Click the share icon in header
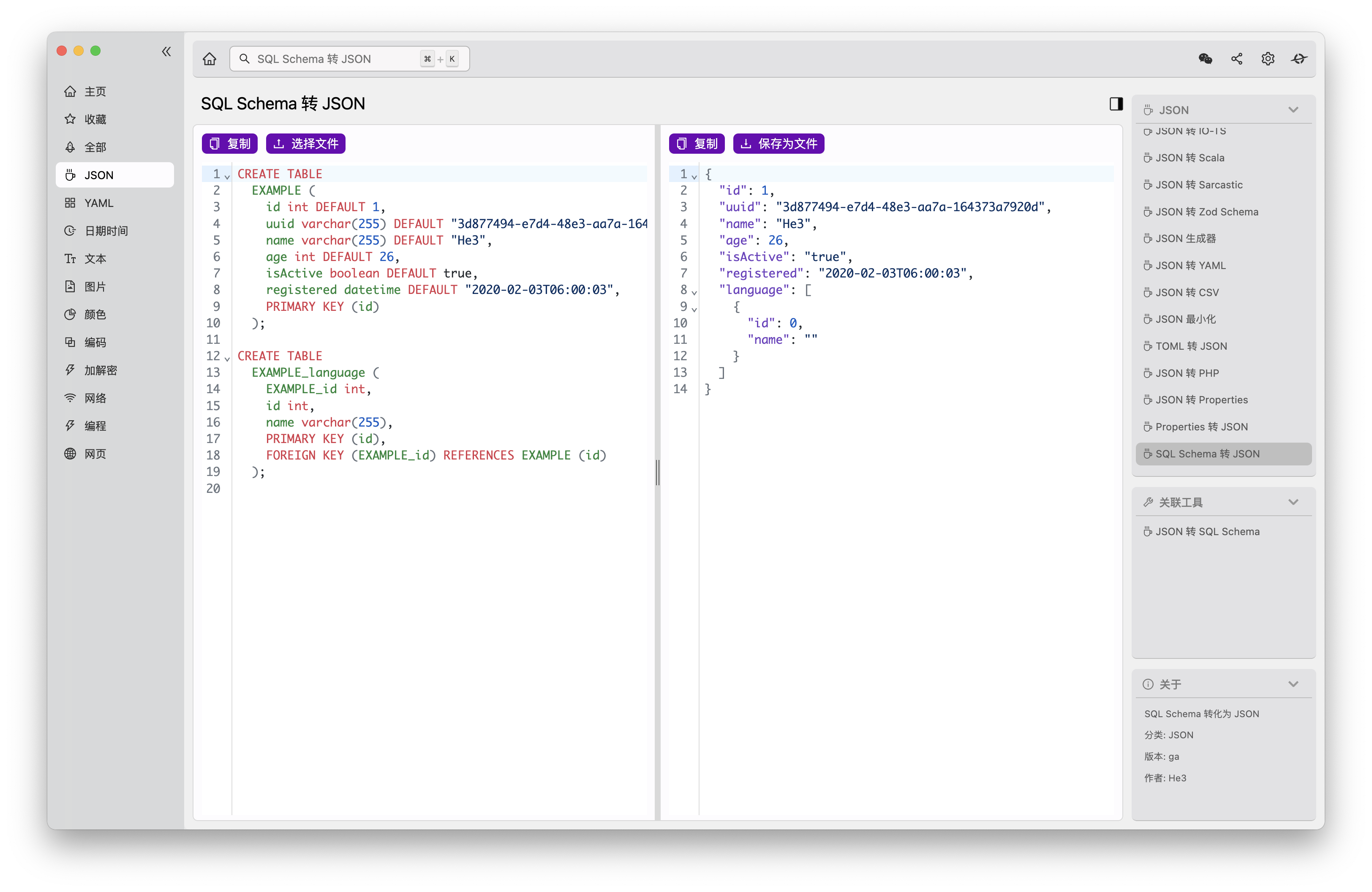Viewport: 1372px width, 892px height. click(x=1236, y=59)
